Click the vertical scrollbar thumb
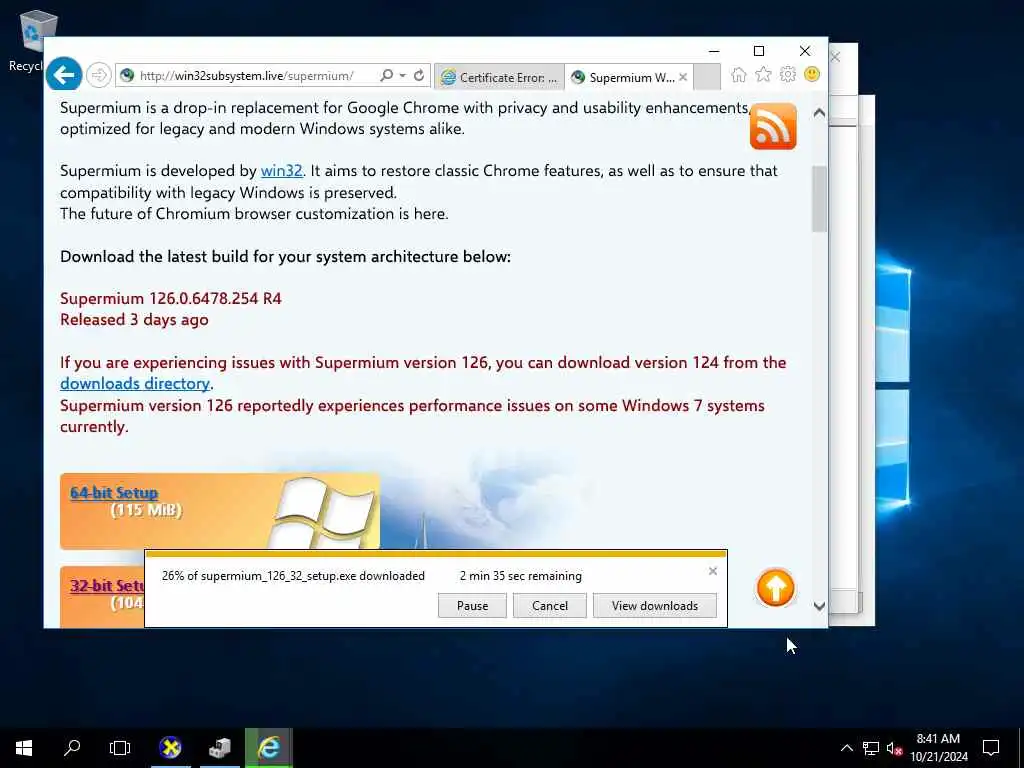The image size is (1024, 768). pyautogui.click(x=820, y=199)
